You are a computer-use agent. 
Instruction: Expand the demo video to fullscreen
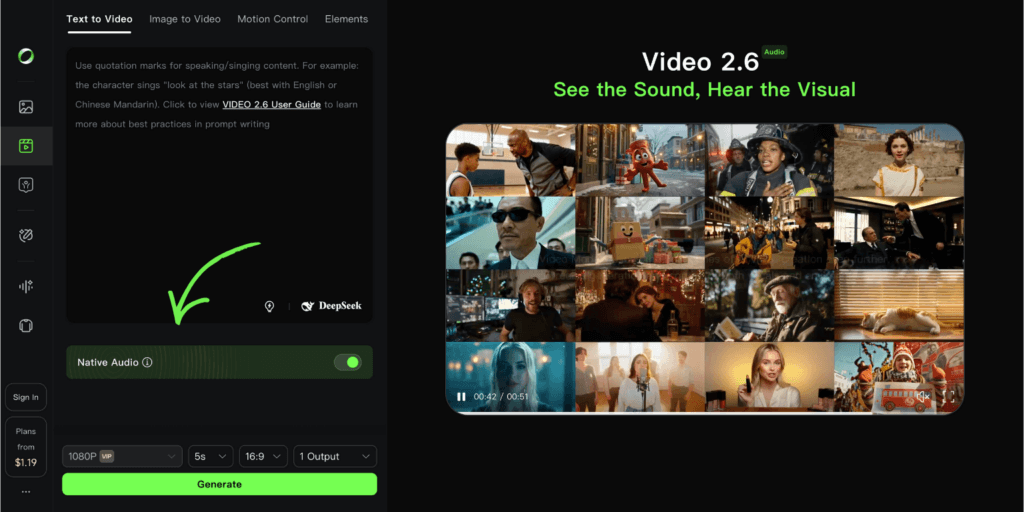(949, 396)
